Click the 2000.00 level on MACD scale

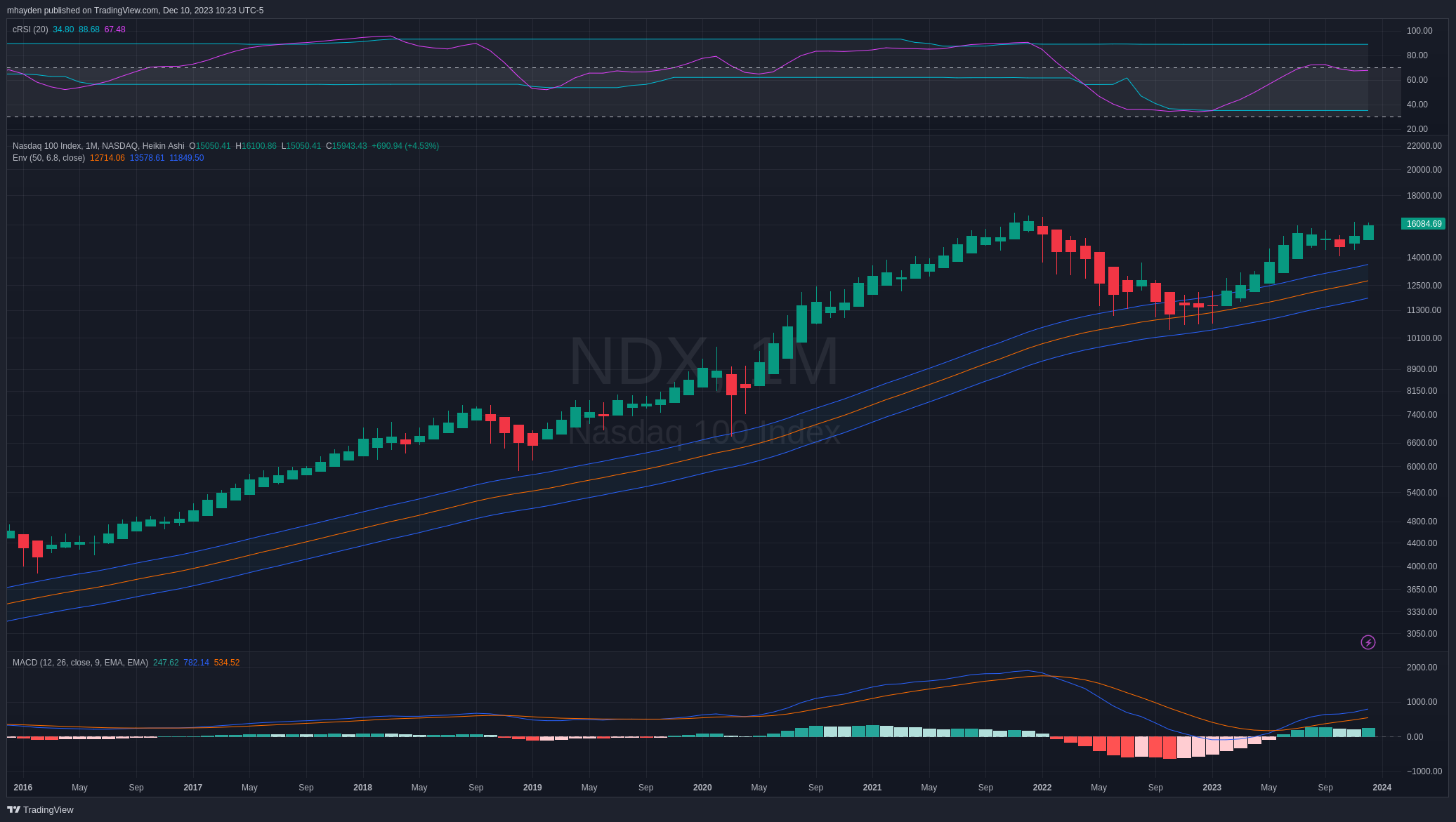pyautogui.click(x=1422, y=668)
